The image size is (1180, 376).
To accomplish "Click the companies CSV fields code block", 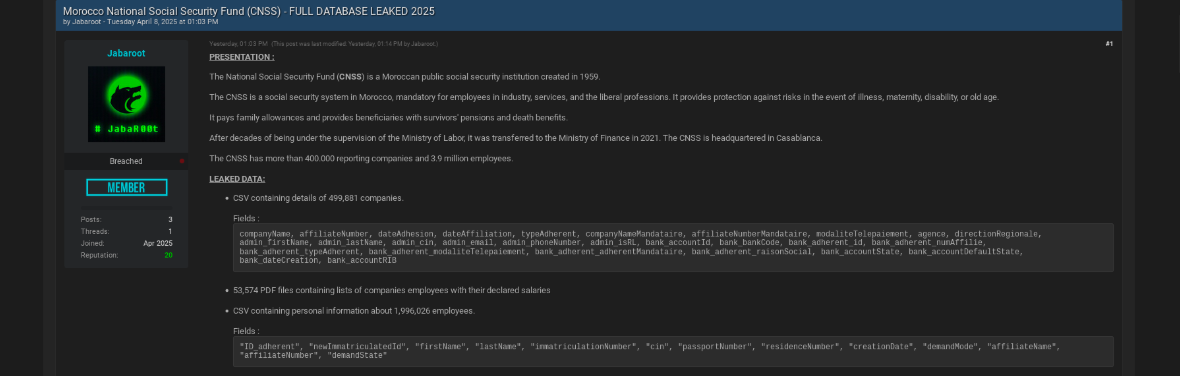I will 673,247.
